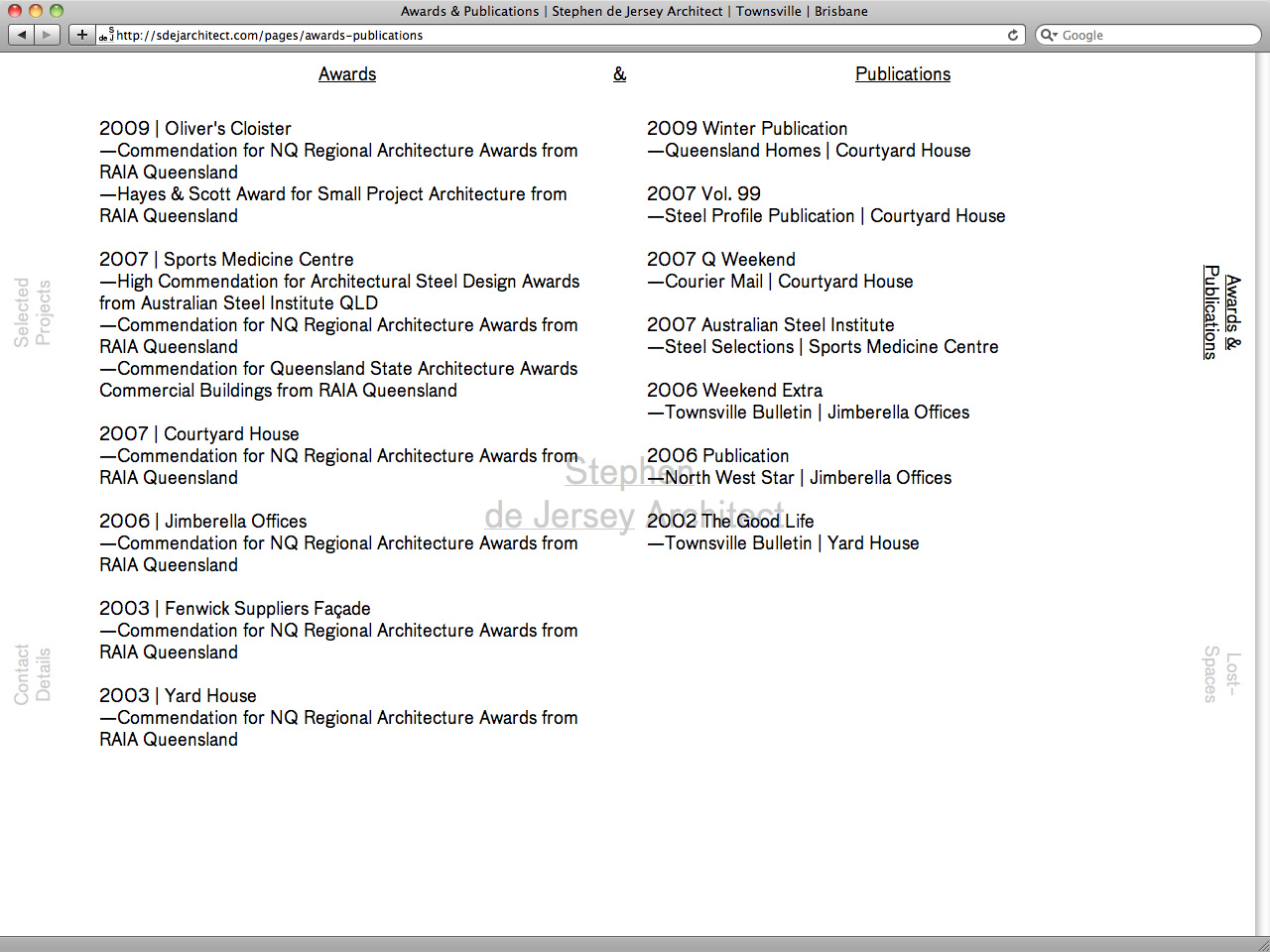Click 'Steel Profile Publication | Courtyard House' line
This screenshot has height=952, width=1270.
[x=826, y=216]
